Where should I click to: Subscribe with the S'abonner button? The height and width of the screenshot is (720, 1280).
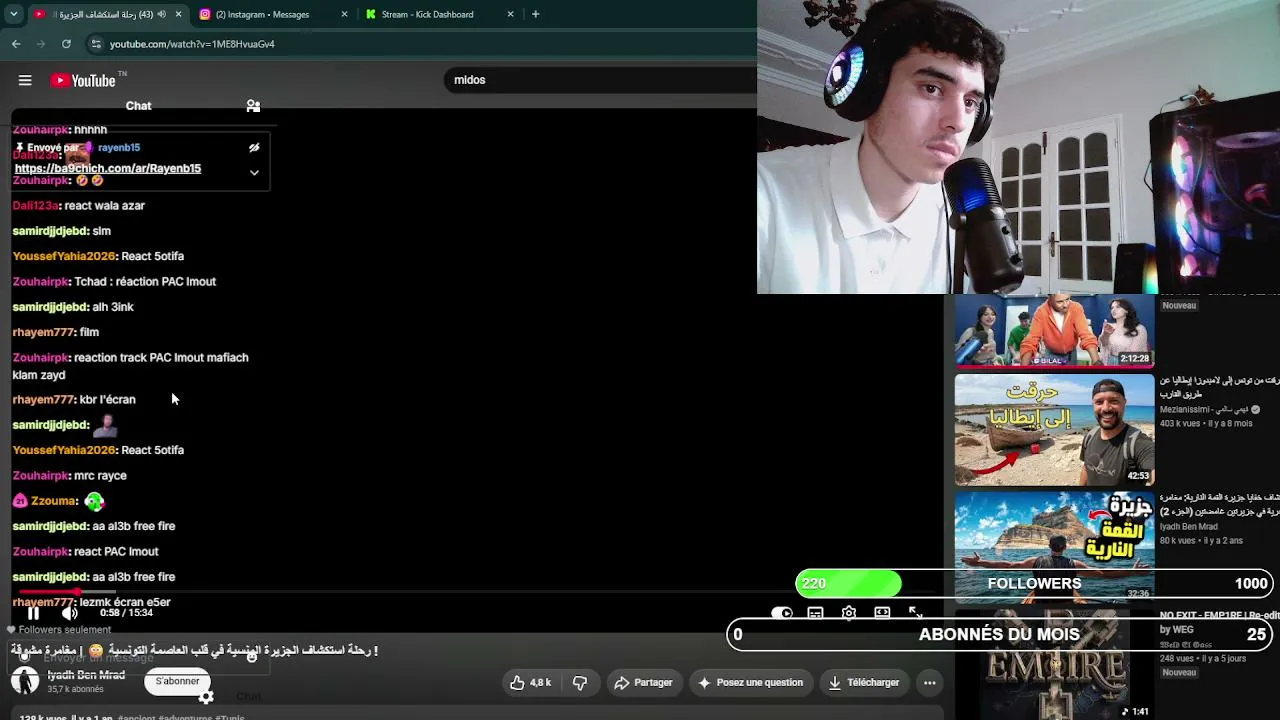[177, 682]
